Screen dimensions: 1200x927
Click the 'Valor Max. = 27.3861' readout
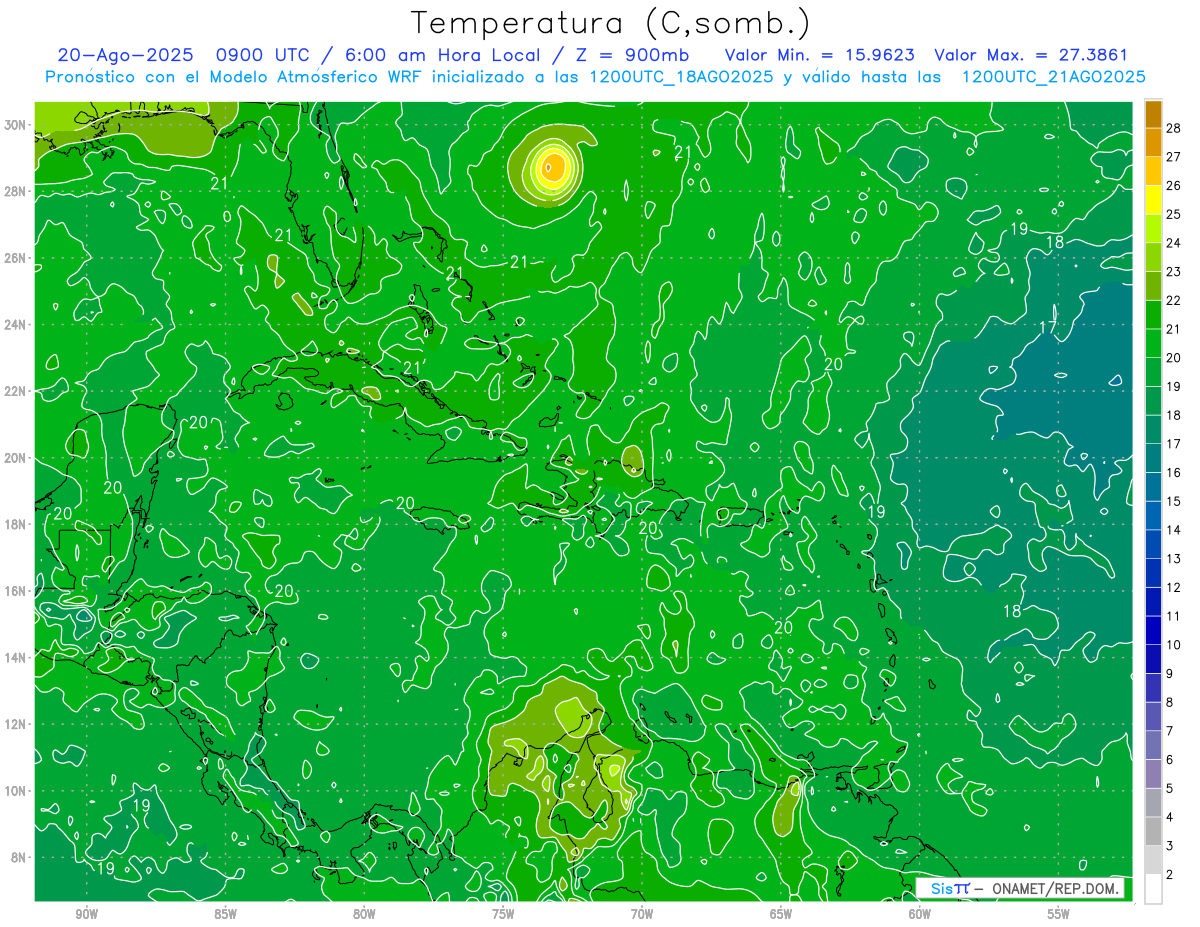(x=1032, y=55)
